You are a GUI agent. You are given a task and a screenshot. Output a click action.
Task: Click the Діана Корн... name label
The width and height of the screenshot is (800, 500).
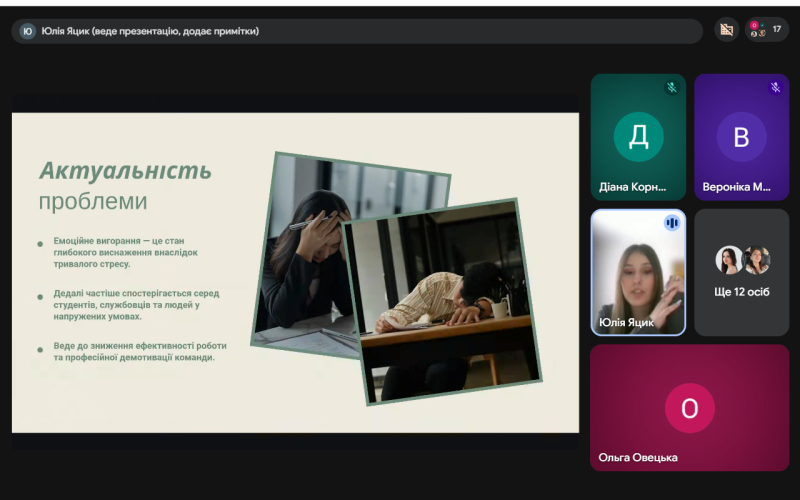pos(632,187)
